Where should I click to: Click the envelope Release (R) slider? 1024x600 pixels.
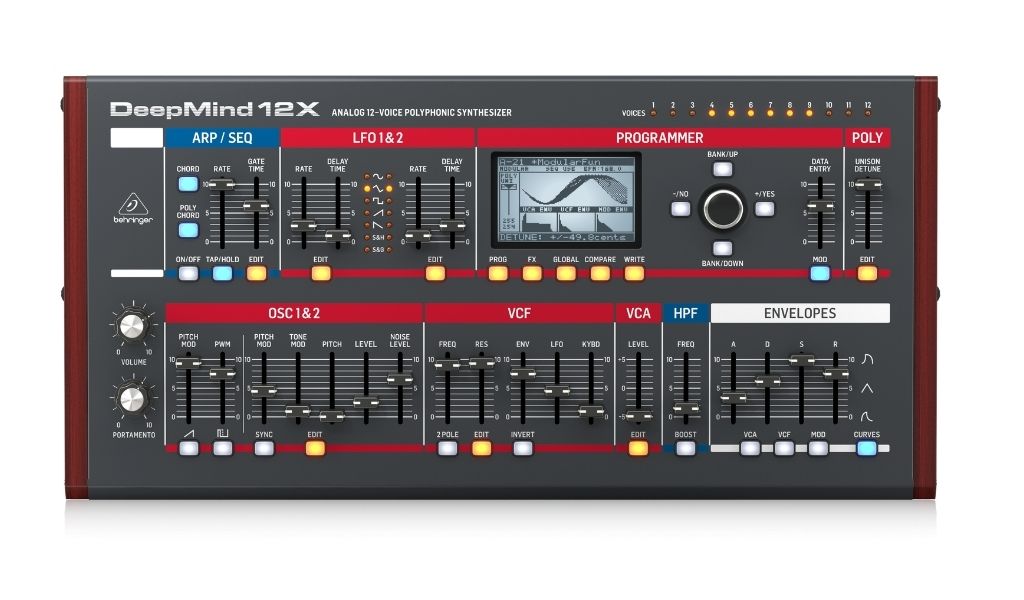coord(835,388)
